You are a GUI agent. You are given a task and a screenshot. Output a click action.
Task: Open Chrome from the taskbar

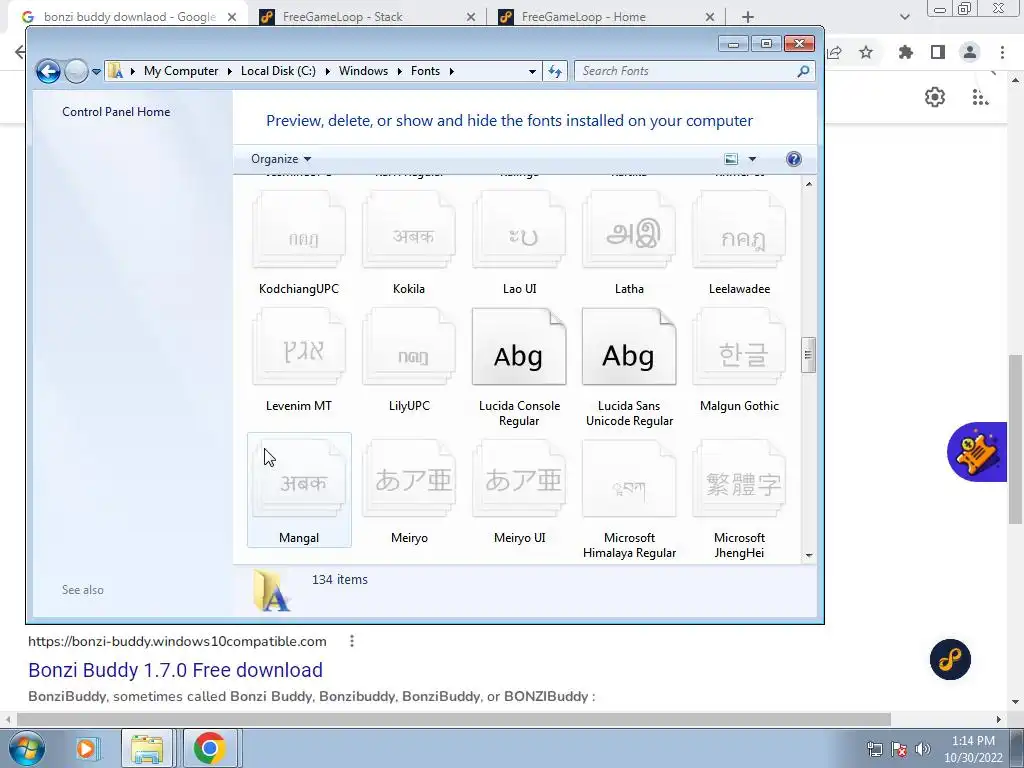(x=210, y=748)
